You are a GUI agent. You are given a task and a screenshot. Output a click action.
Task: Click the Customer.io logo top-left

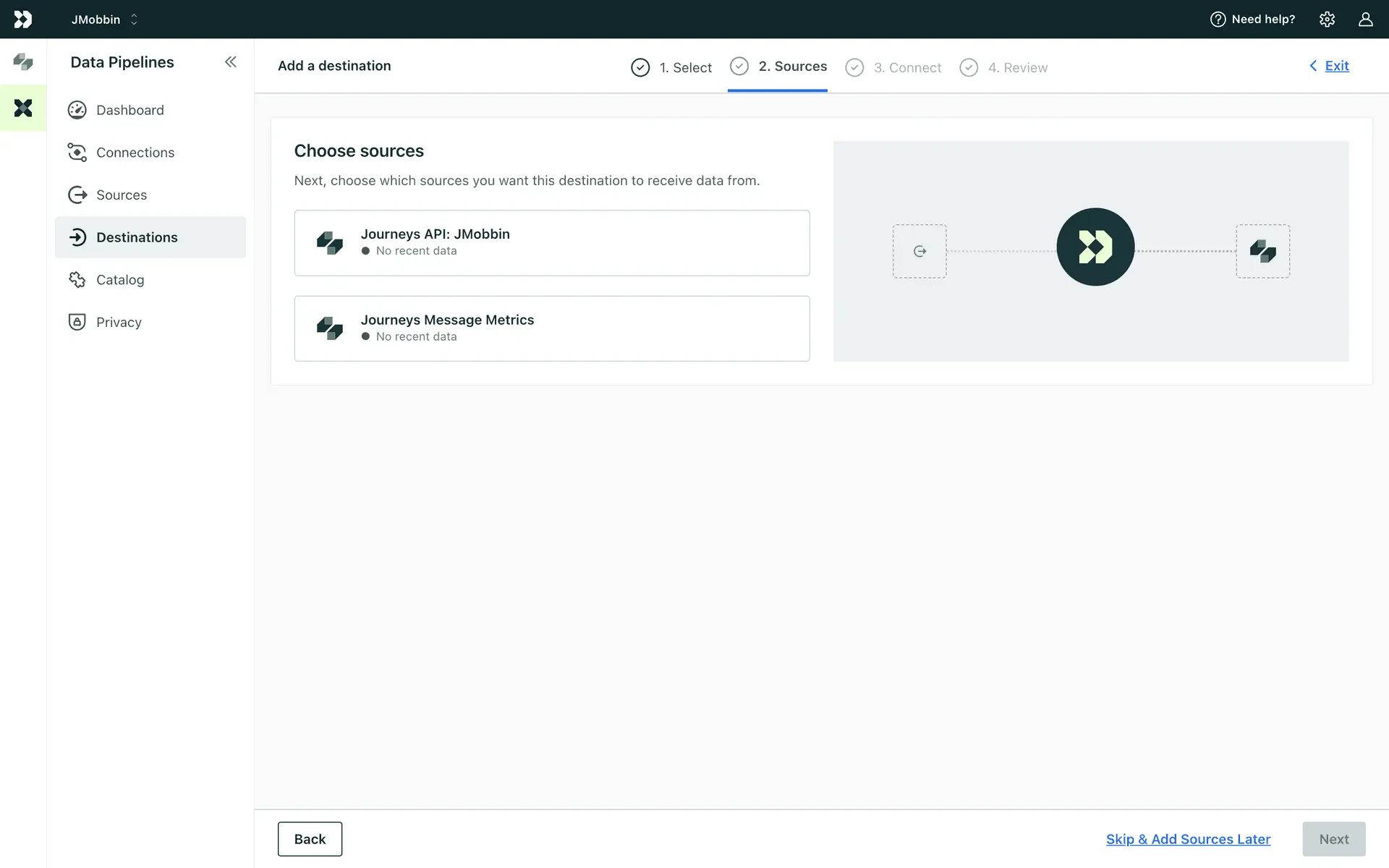click(23, 20)
